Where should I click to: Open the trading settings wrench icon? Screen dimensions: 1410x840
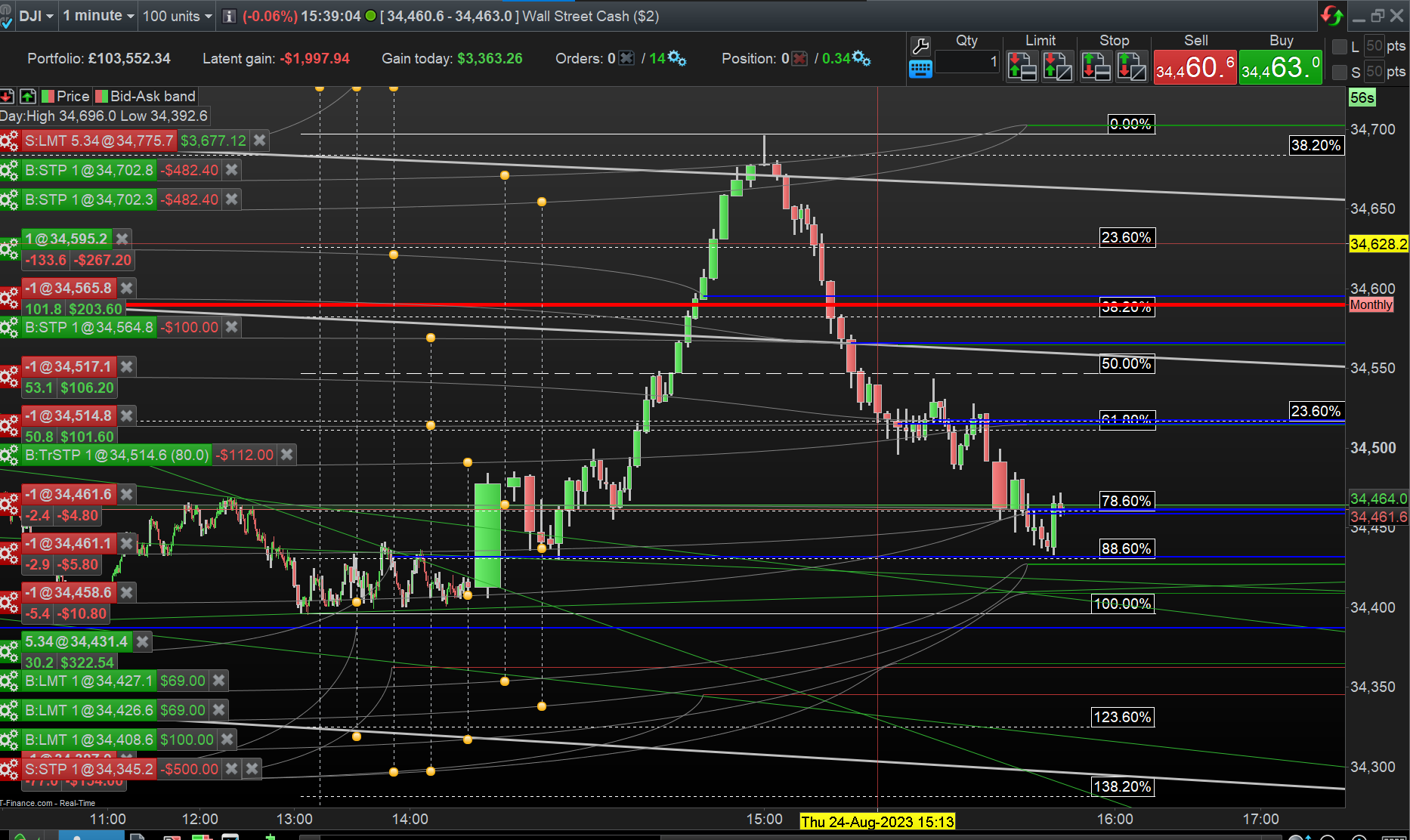pos(920,47)
